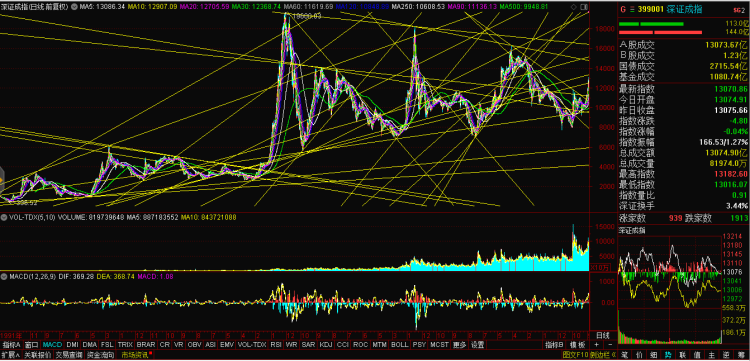Select the 笔 tick-detail icon
750x361 pixels.
[x=624, y=355]
